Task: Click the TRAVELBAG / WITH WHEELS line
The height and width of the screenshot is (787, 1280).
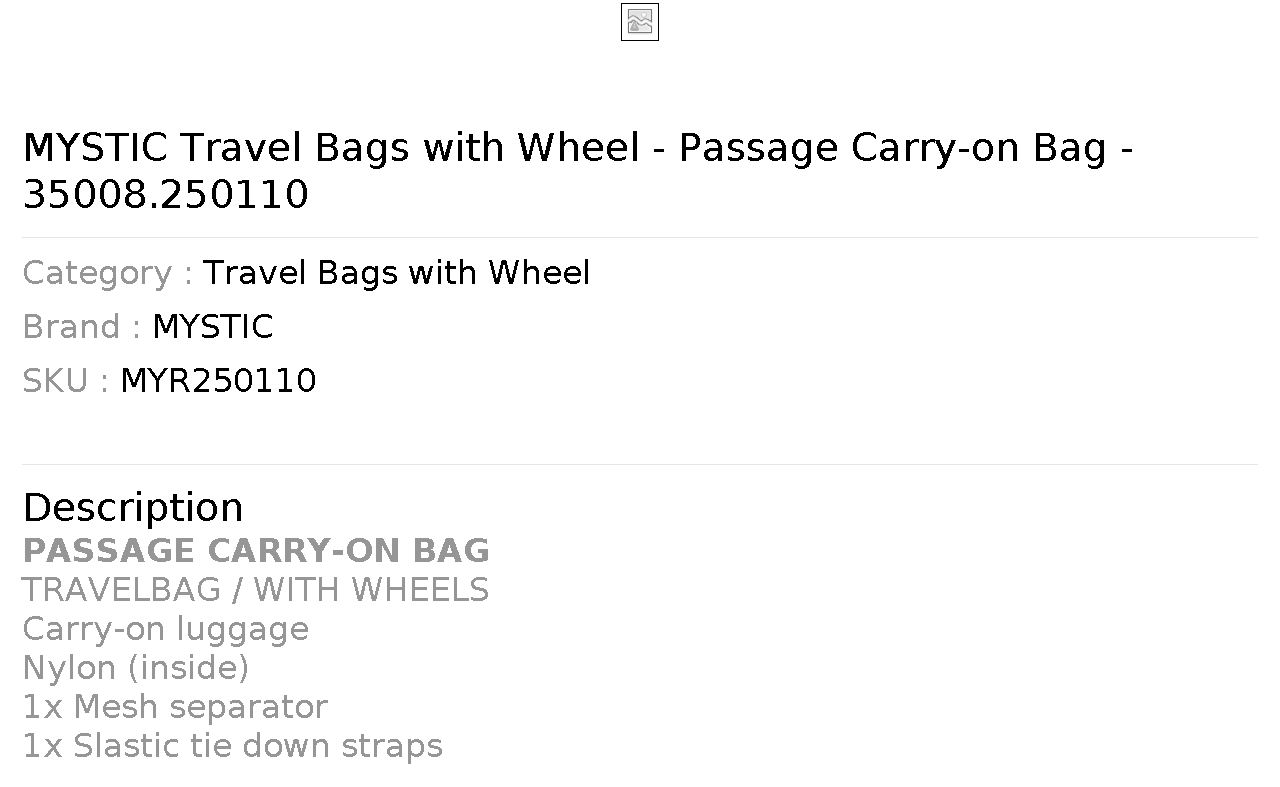Action: [256, 590]
